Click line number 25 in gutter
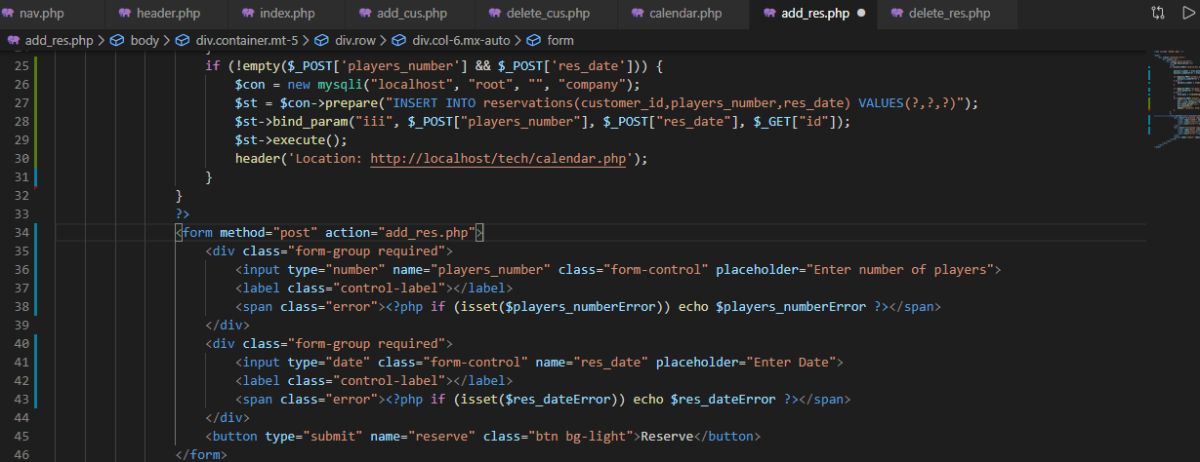This screenshot has height=462, width=1200. click(23, 64)
